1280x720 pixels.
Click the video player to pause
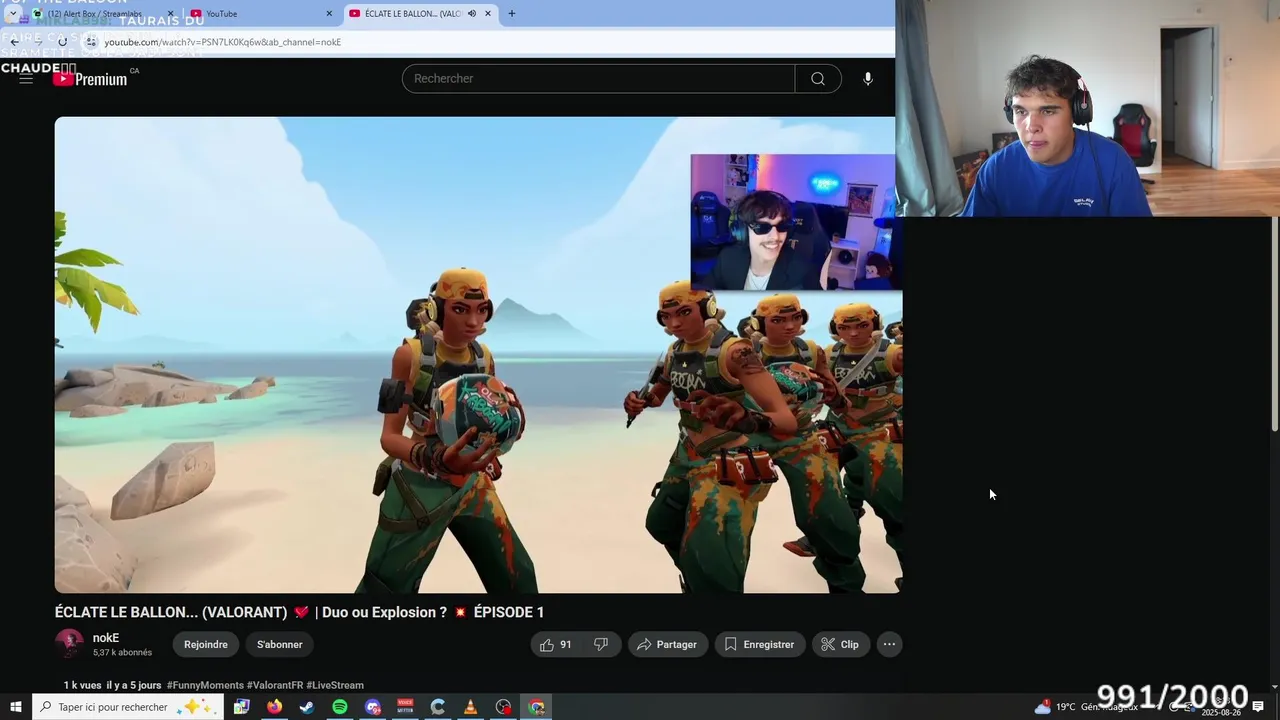coord(478,355)
